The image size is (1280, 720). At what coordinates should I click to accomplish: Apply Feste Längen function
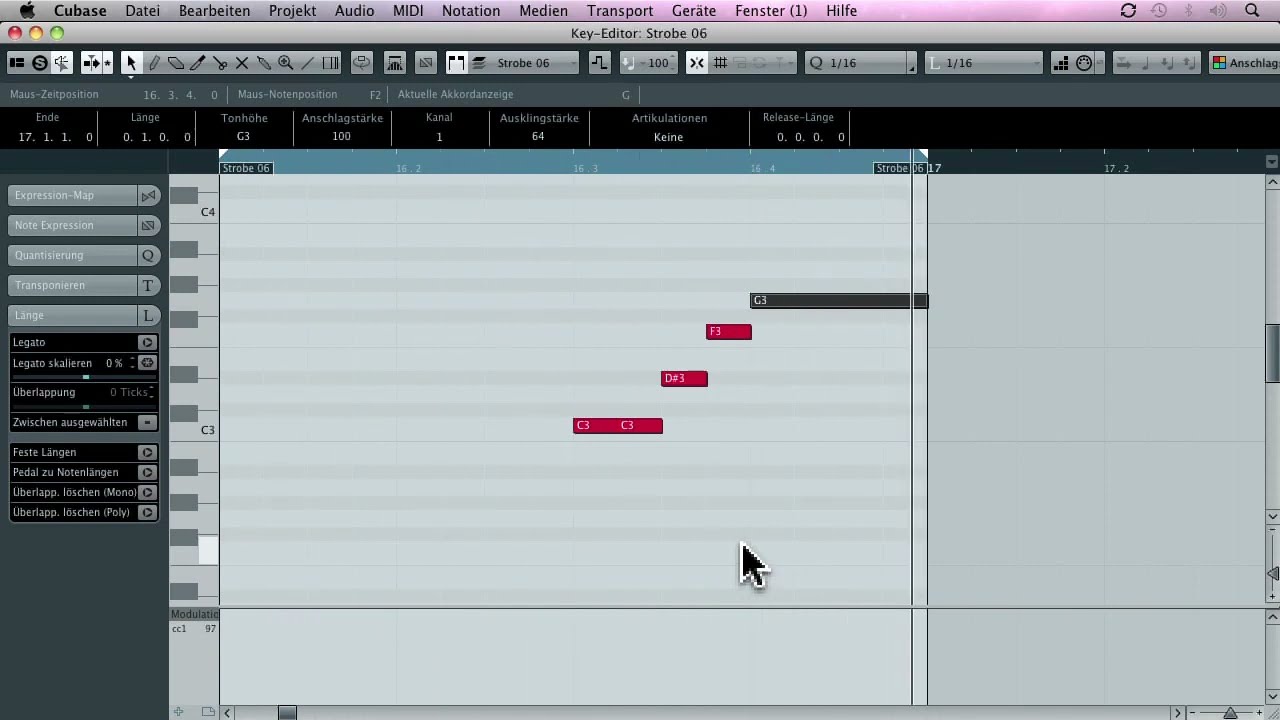(x=147, y=452)
